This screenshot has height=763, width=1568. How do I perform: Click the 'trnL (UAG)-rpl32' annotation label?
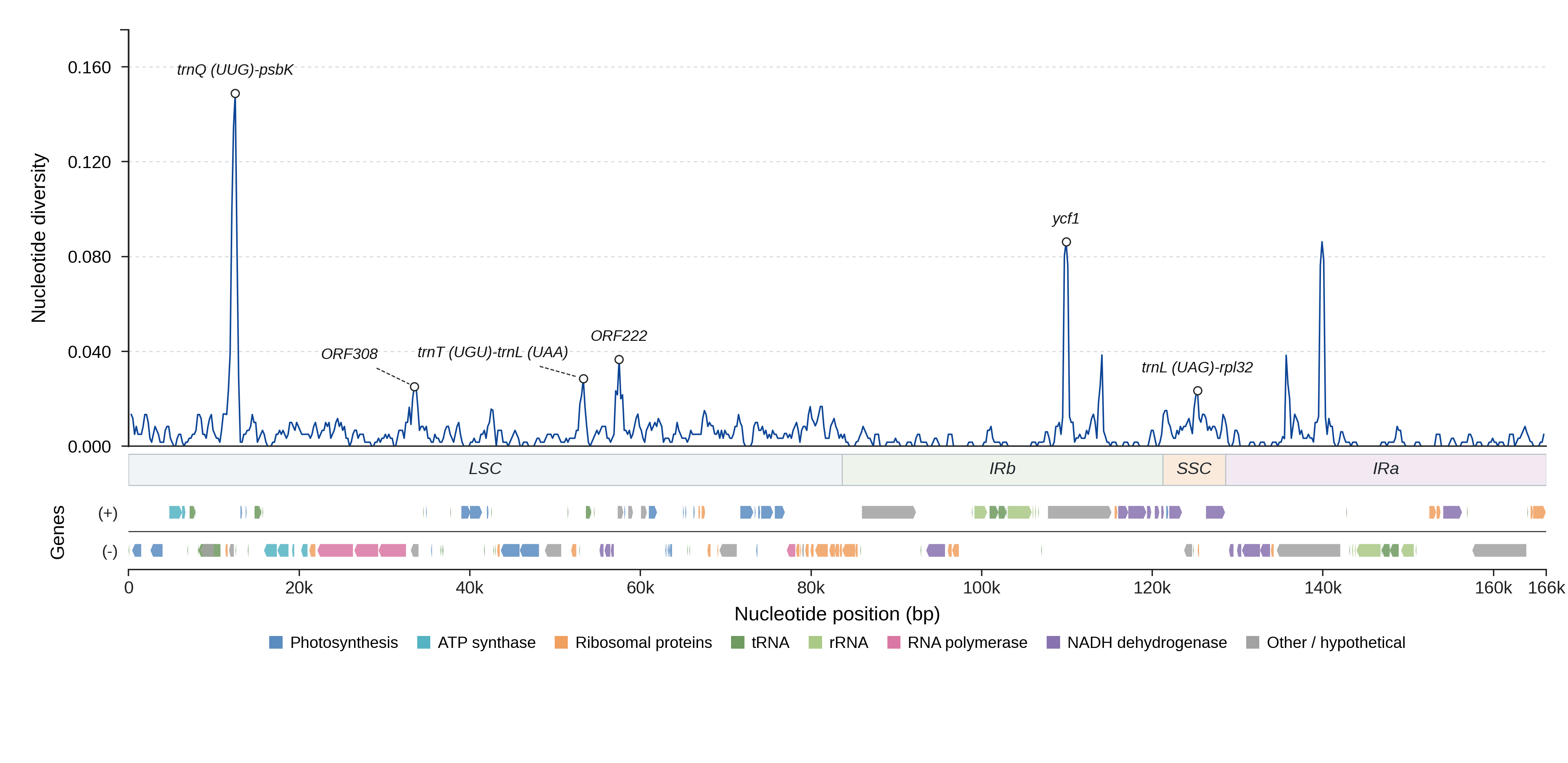point(1197,368)
